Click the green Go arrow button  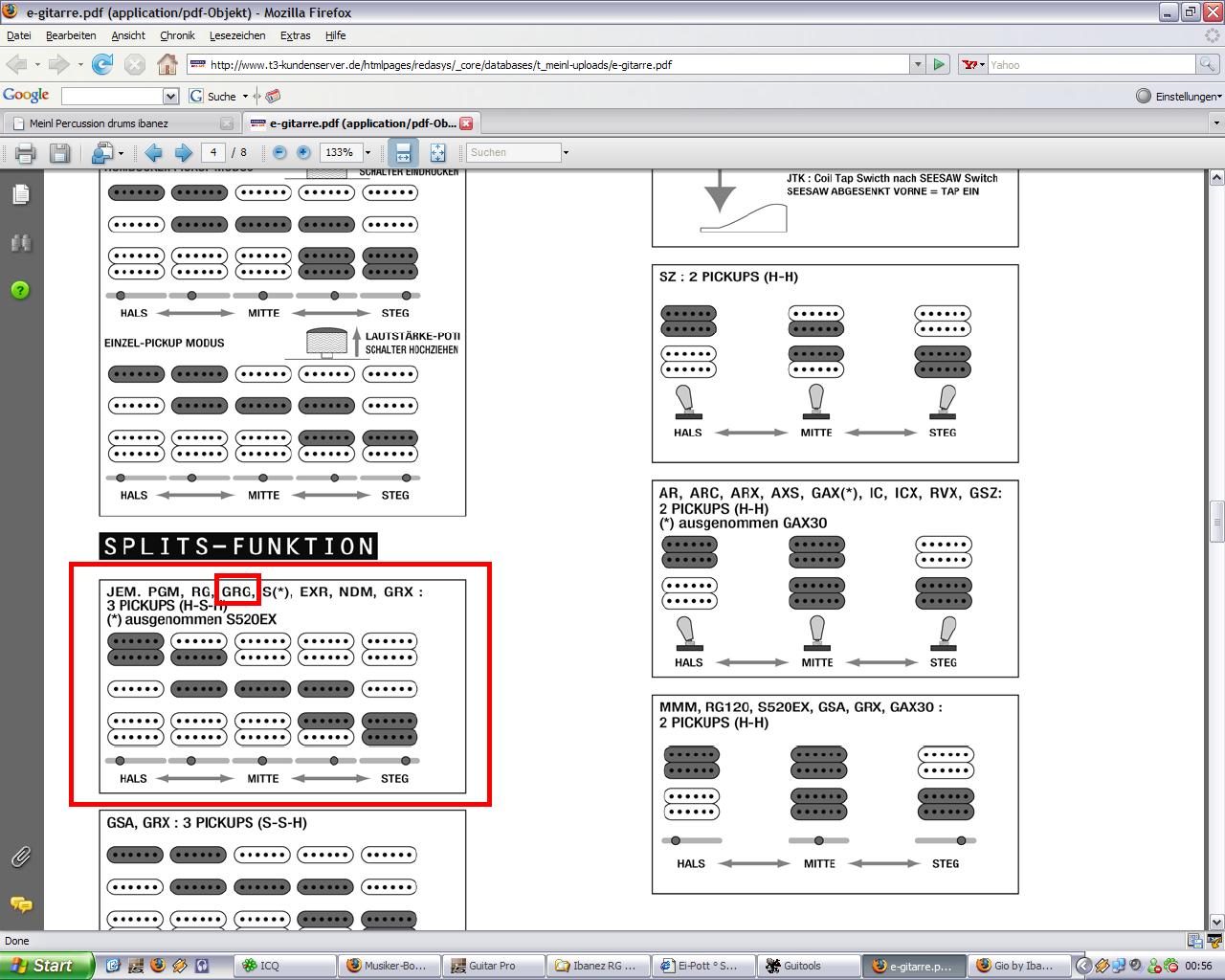pyautogui.click(x=939, y=64)
